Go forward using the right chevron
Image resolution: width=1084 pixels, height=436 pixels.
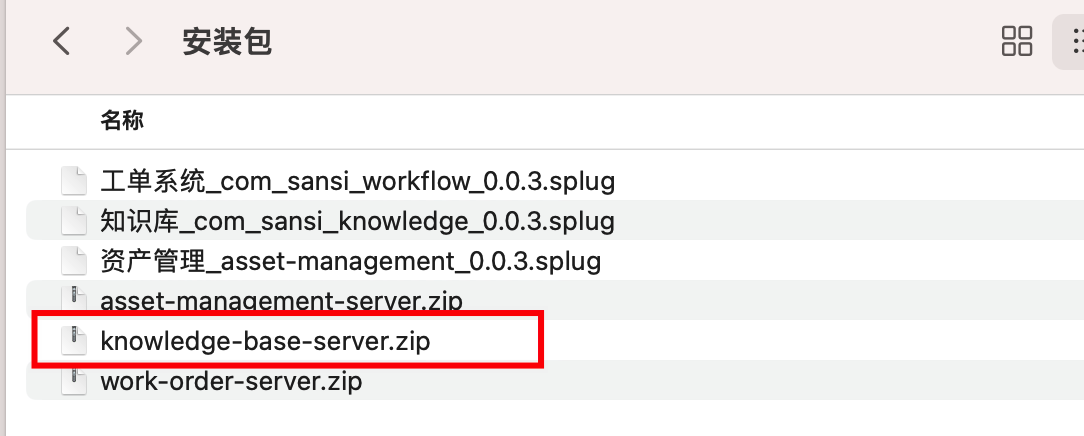click(133, 41)
